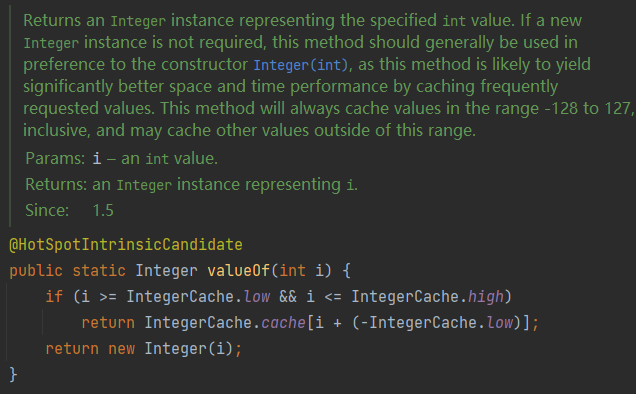The image size is (636, 394).
Task: Click the valueOf method name
Action: pyautogui.click(x=238, y=270)
